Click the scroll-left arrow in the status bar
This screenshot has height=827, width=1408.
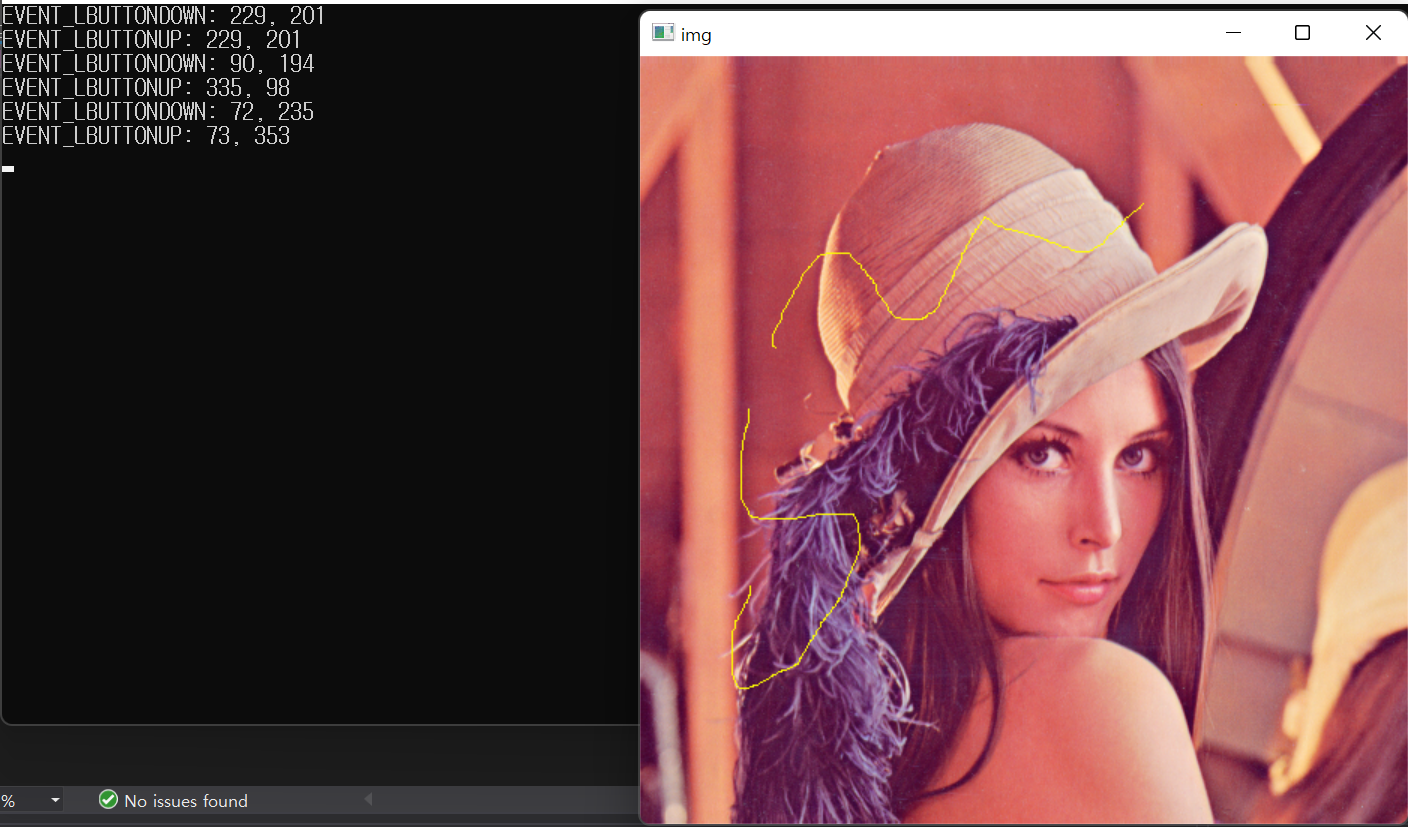click(x=368, y=799)
